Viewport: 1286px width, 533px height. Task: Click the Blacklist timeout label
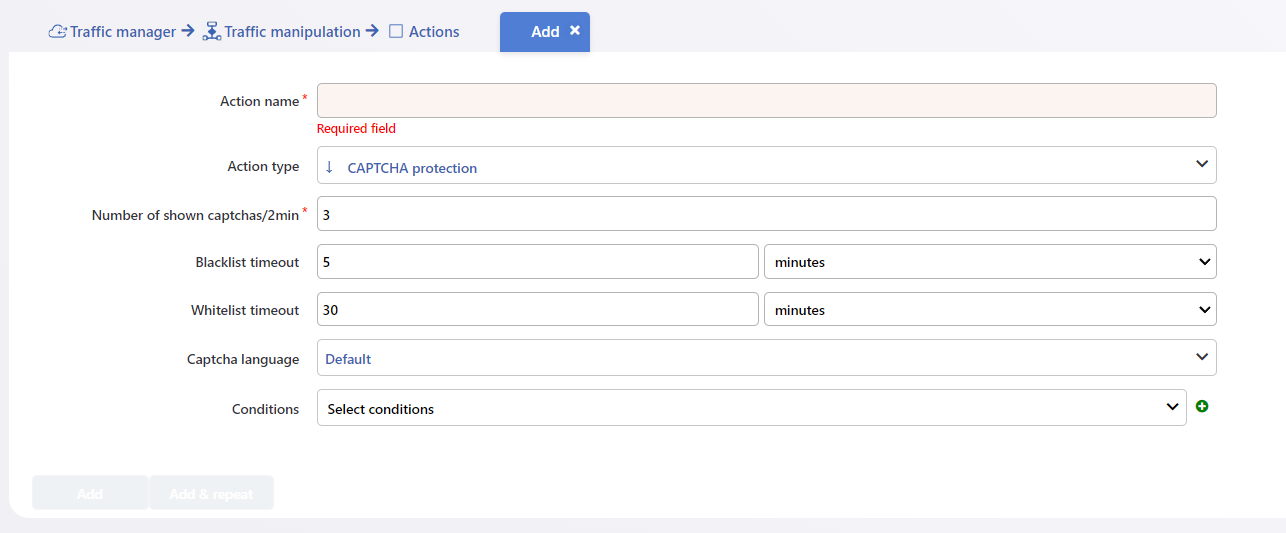[x=247, y=262]
